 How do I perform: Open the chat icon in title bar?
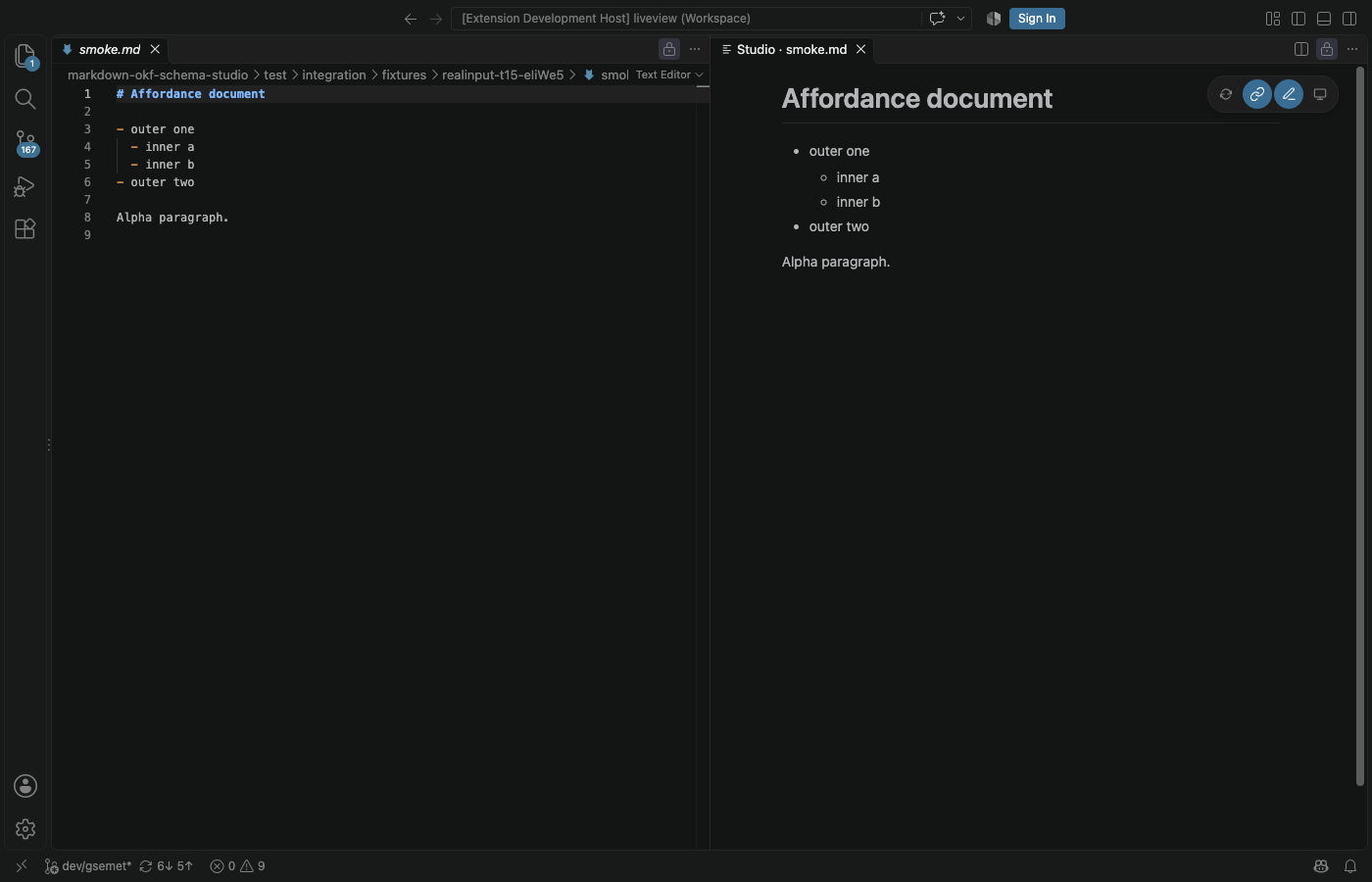click(937, 19)
